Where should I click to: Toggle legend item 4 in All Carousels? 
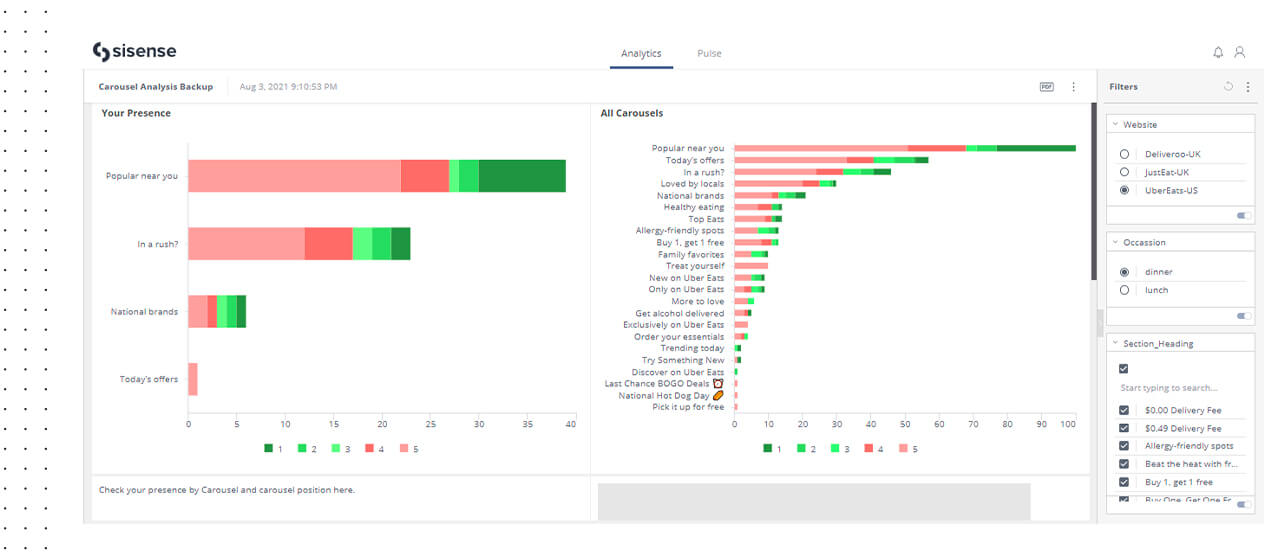tap(874, 449)
